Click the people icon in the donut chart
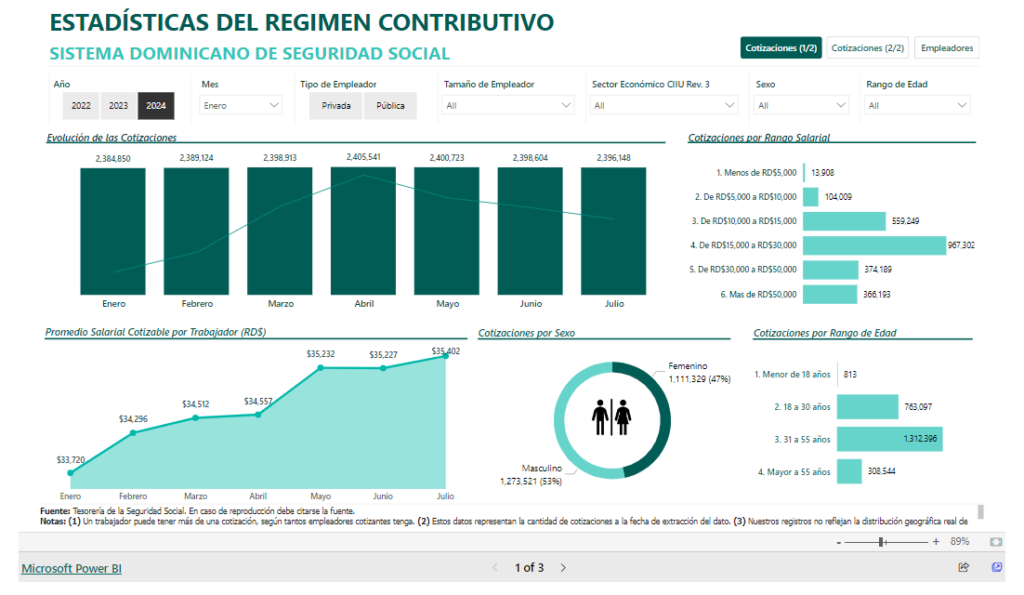The height and width of the screenshot is (595, 1024). 611,419
